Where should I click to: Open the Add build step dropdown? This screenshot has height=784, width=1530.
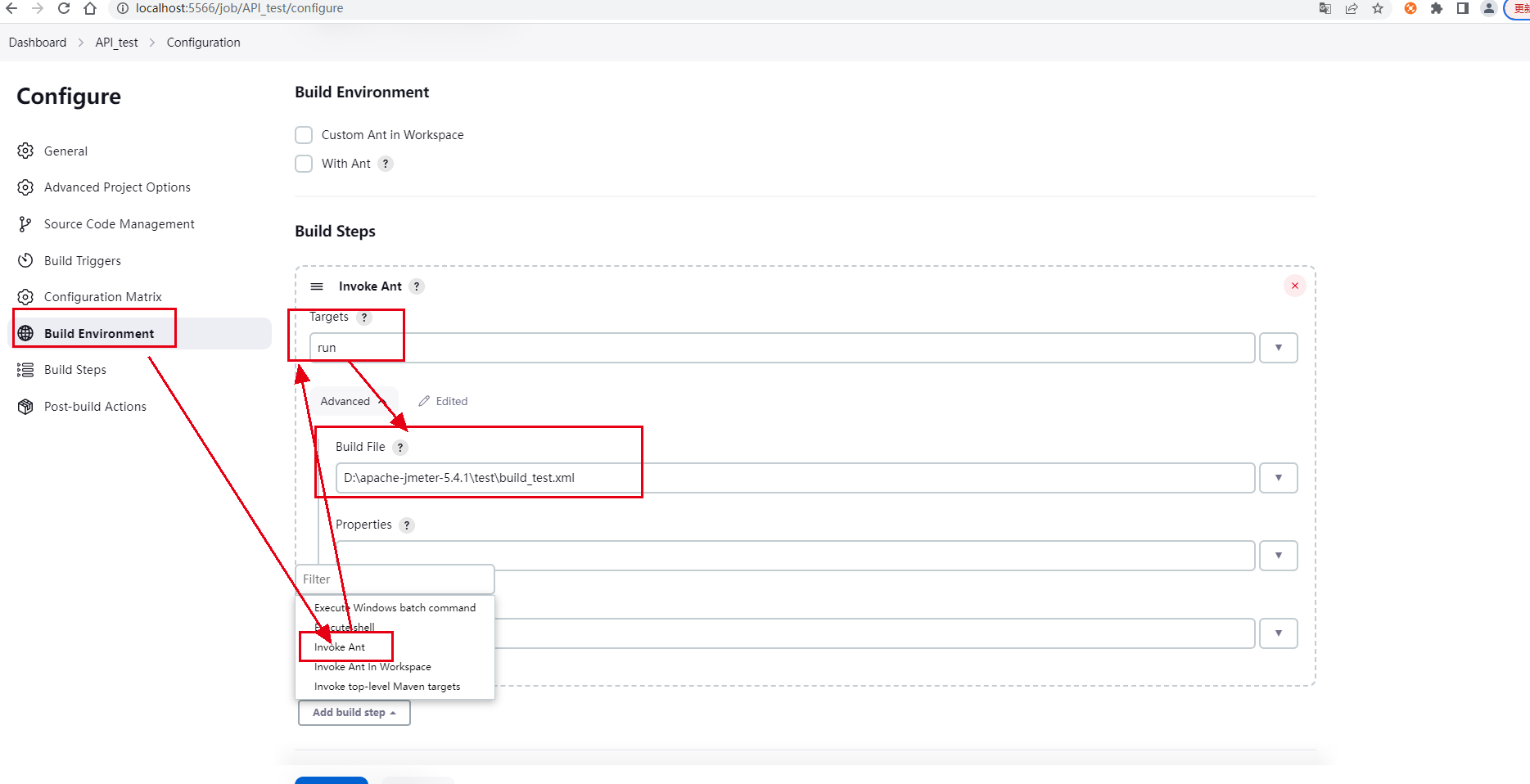click(x=354, y=713)
